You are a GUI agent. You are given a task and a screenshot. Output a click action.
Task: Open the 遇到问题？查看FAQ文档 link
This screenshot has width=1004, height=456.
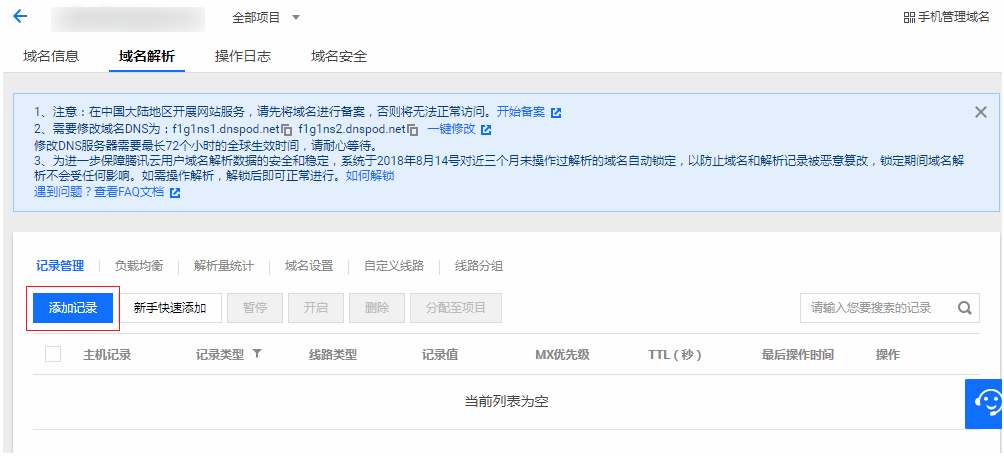point(99,191)
